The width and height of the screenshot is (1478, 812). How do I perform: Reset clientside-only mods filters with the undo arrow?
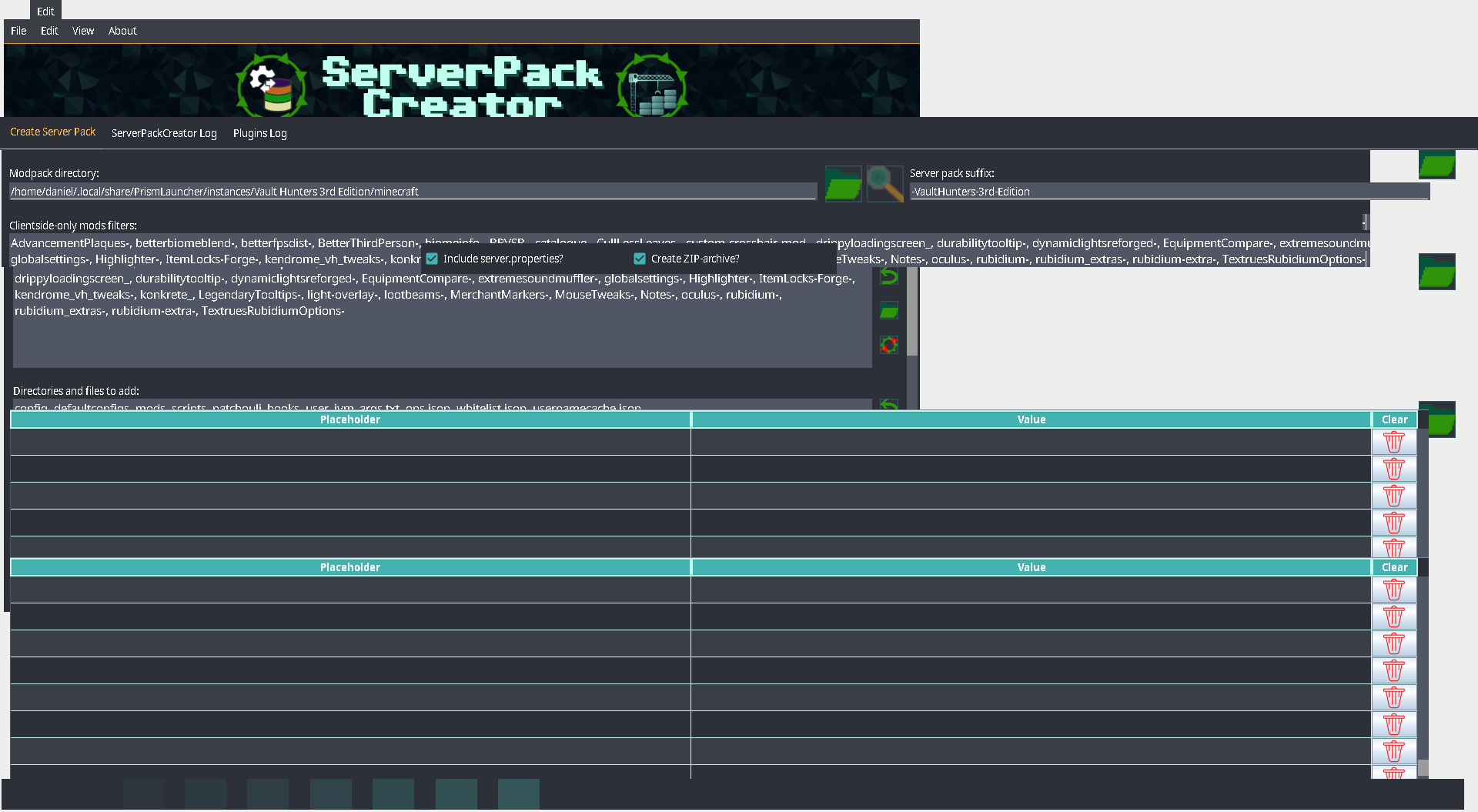(x=888, y=277)
